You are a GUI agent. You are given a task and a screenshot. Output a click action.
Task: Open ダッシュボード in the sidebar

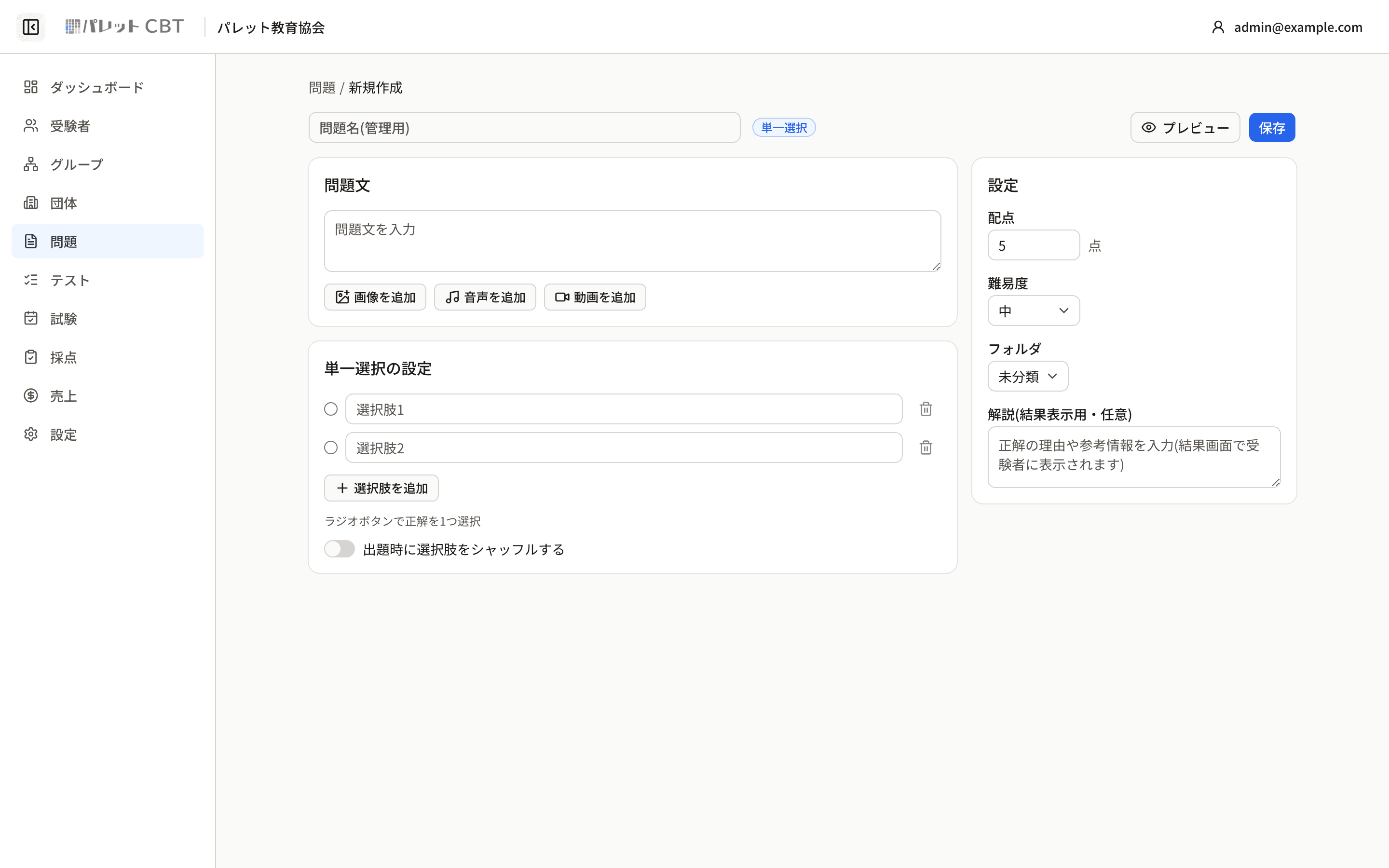(x=108, y=87)
